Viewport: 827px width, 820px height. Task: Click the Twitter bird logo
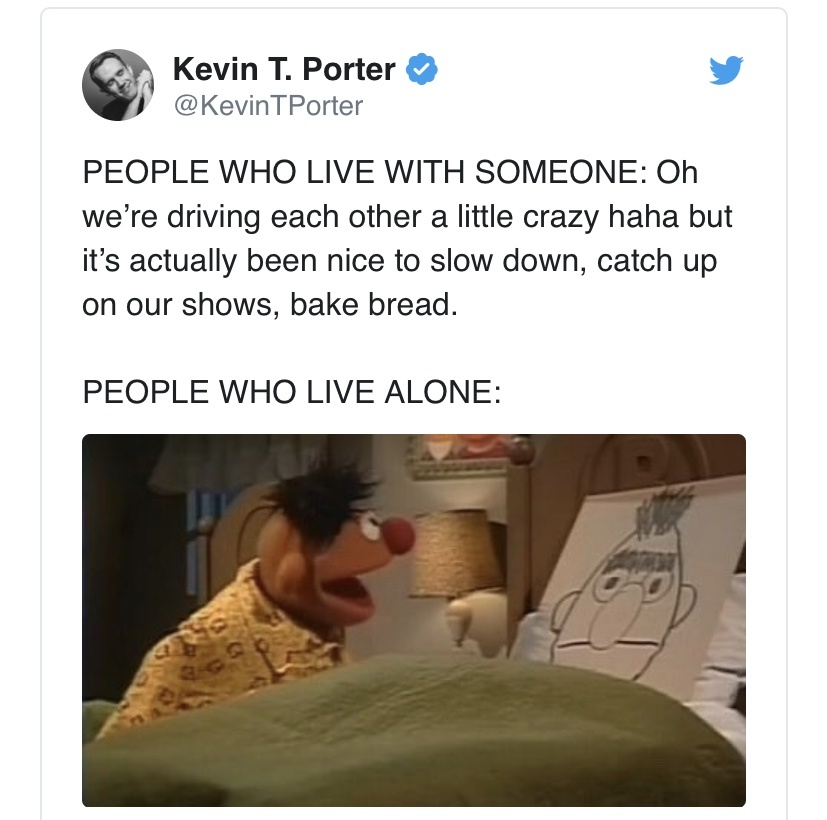pyautogui.click(x=726, y=70)
